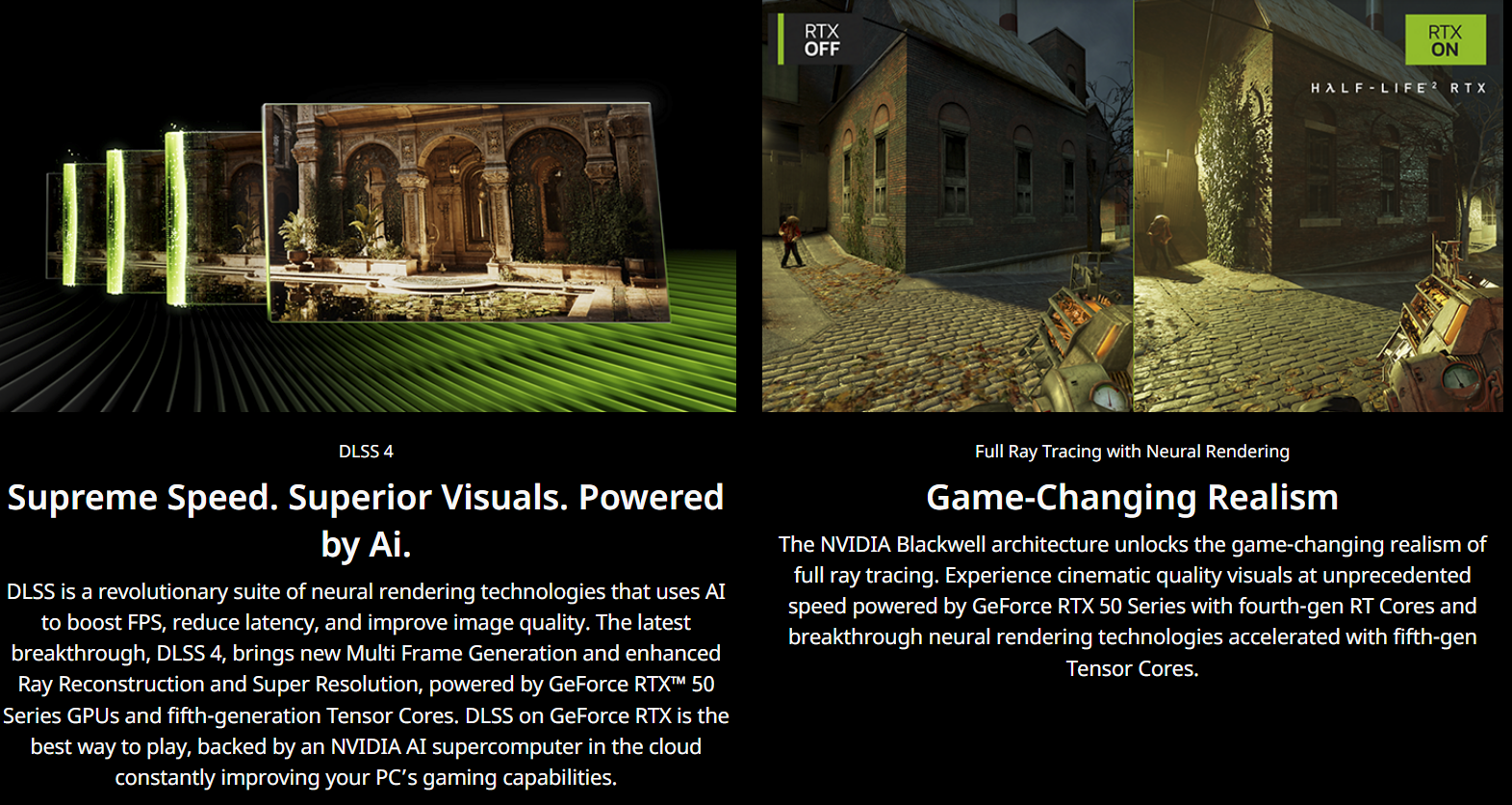The image size is (1512, 805).
Task: Click the leftmost glowing green frame bar
Action: [69, 222]
